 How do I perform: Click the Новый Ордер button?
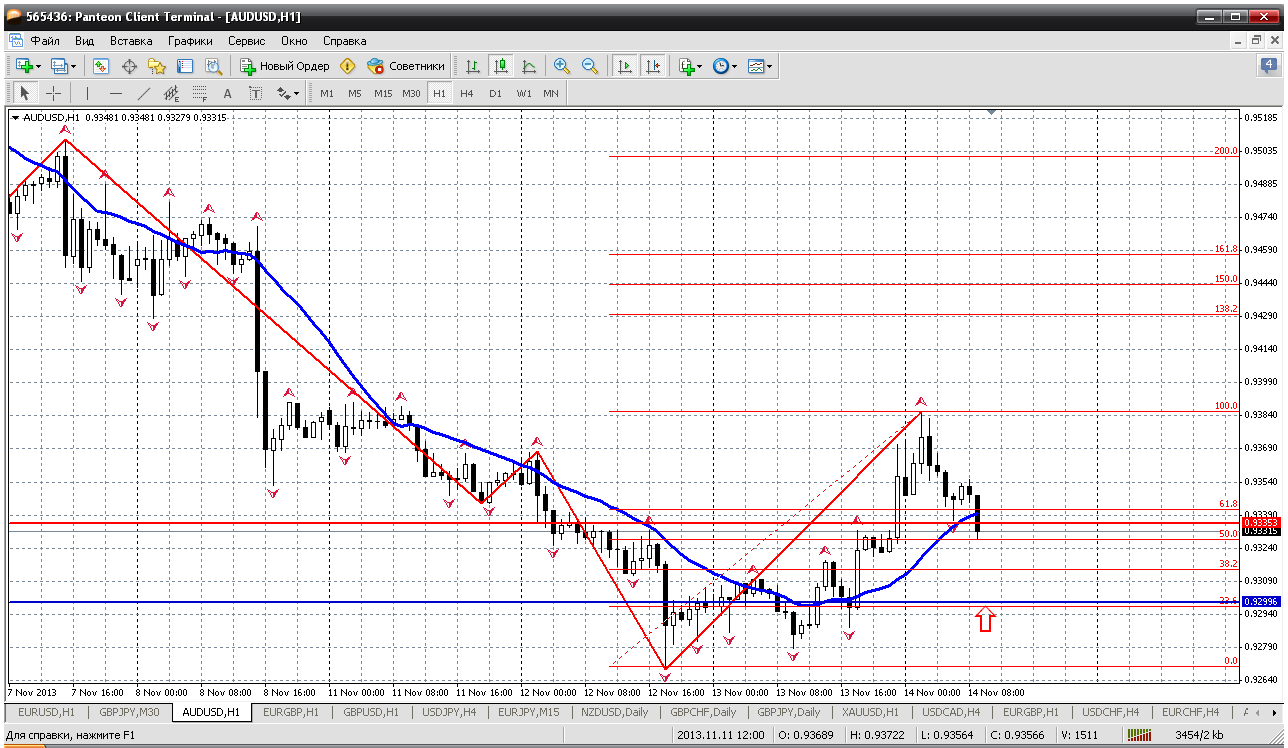tap(285, 66)
